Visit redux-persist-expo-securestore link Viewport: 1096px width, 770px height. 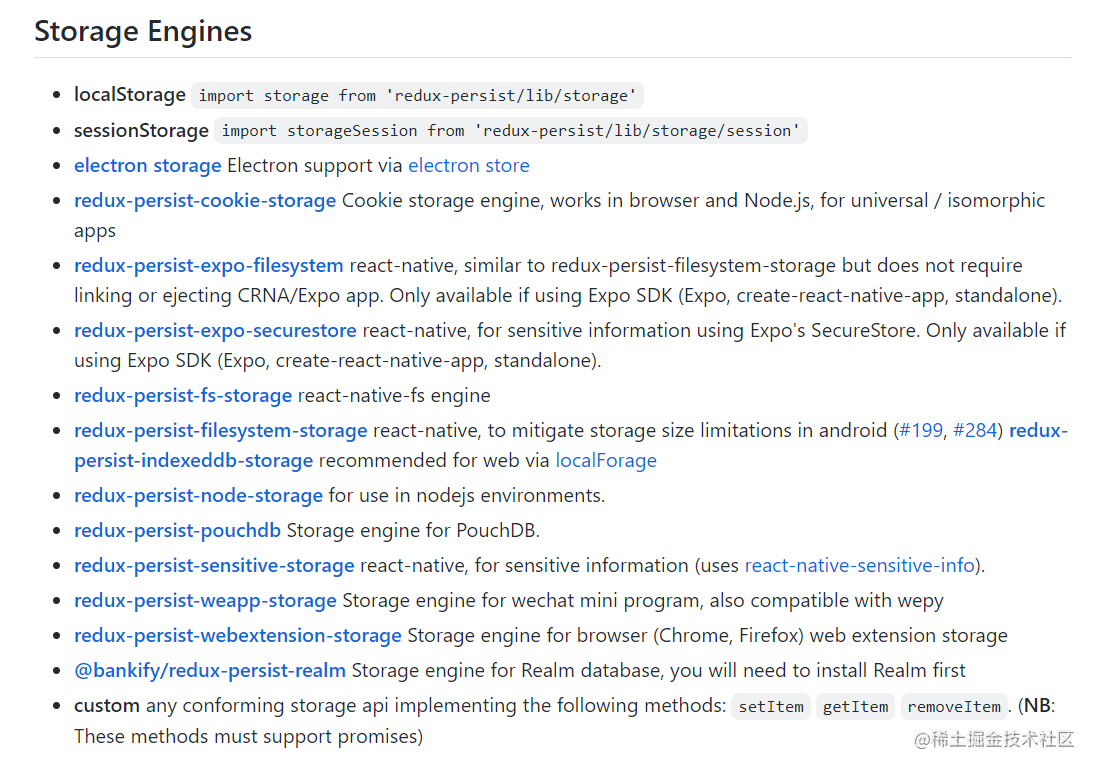point(215,330)
